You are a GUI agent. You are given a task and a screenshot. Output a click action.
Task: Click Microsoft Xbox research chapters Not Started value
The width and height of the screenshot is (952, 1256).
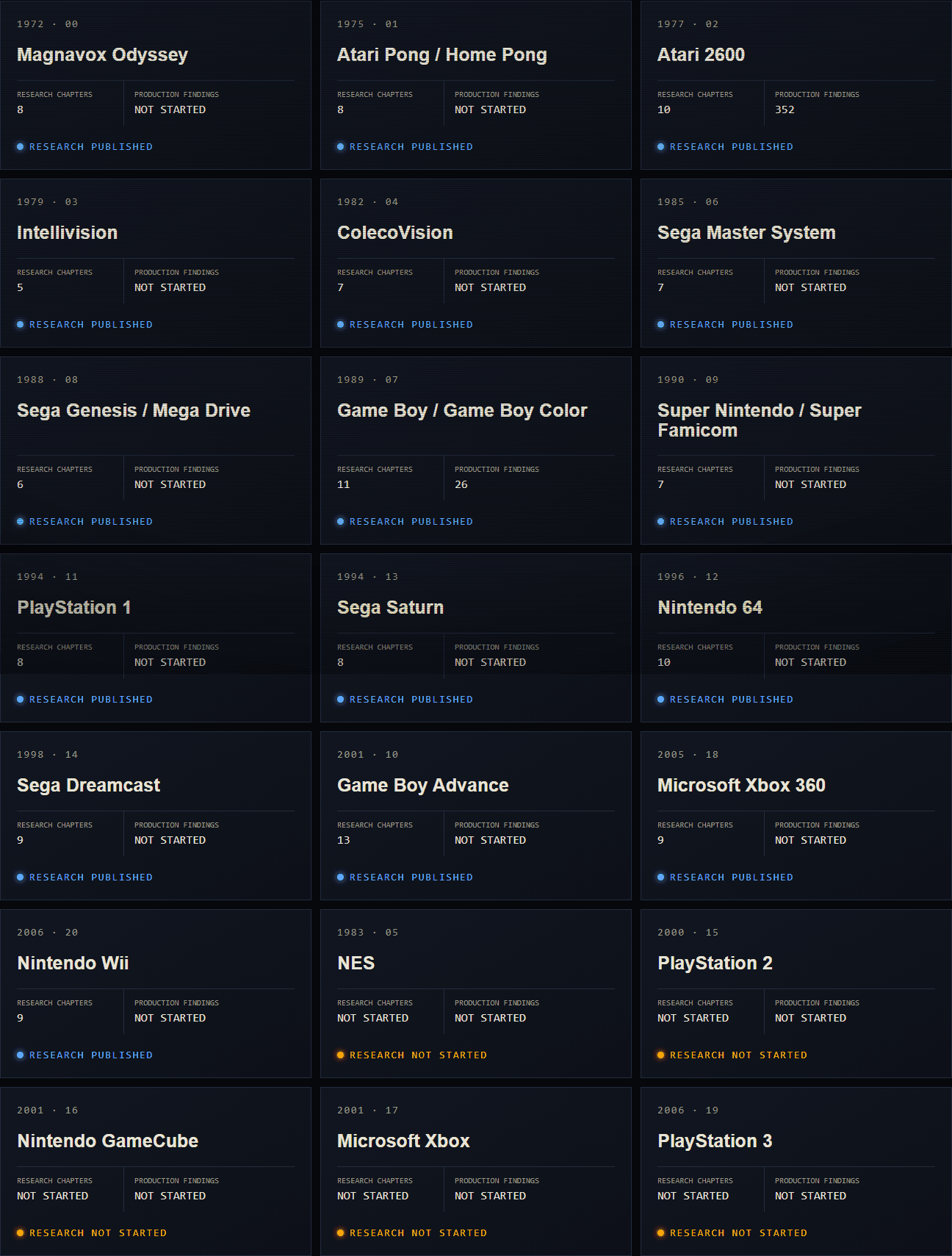372,1196
